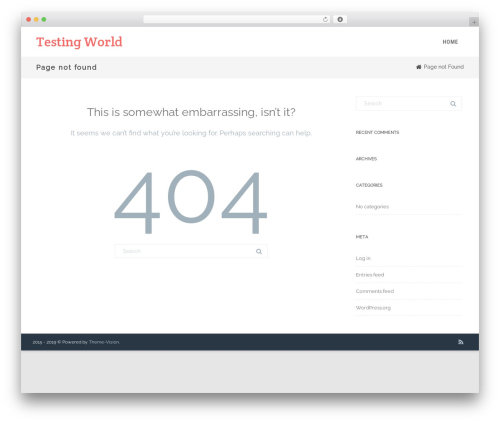Click the Page not found page title
The height and width of the screenshot is (423, 500).
[66, 67]
